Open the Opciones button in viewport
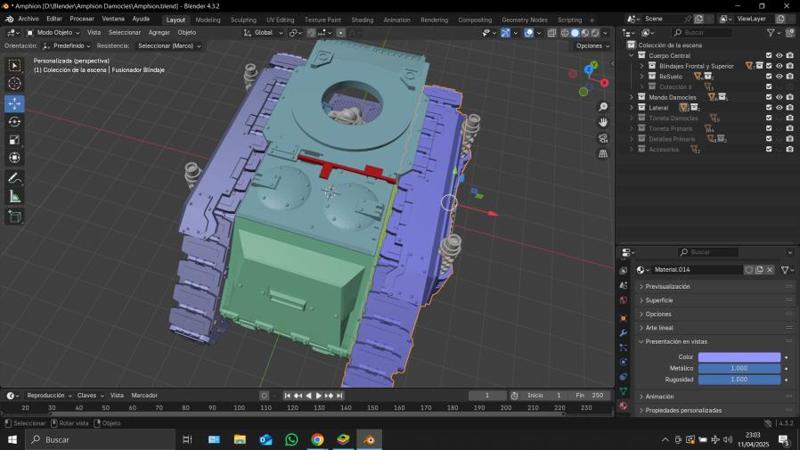This screenshot has height=450, width=800. (x=590, y=46)
